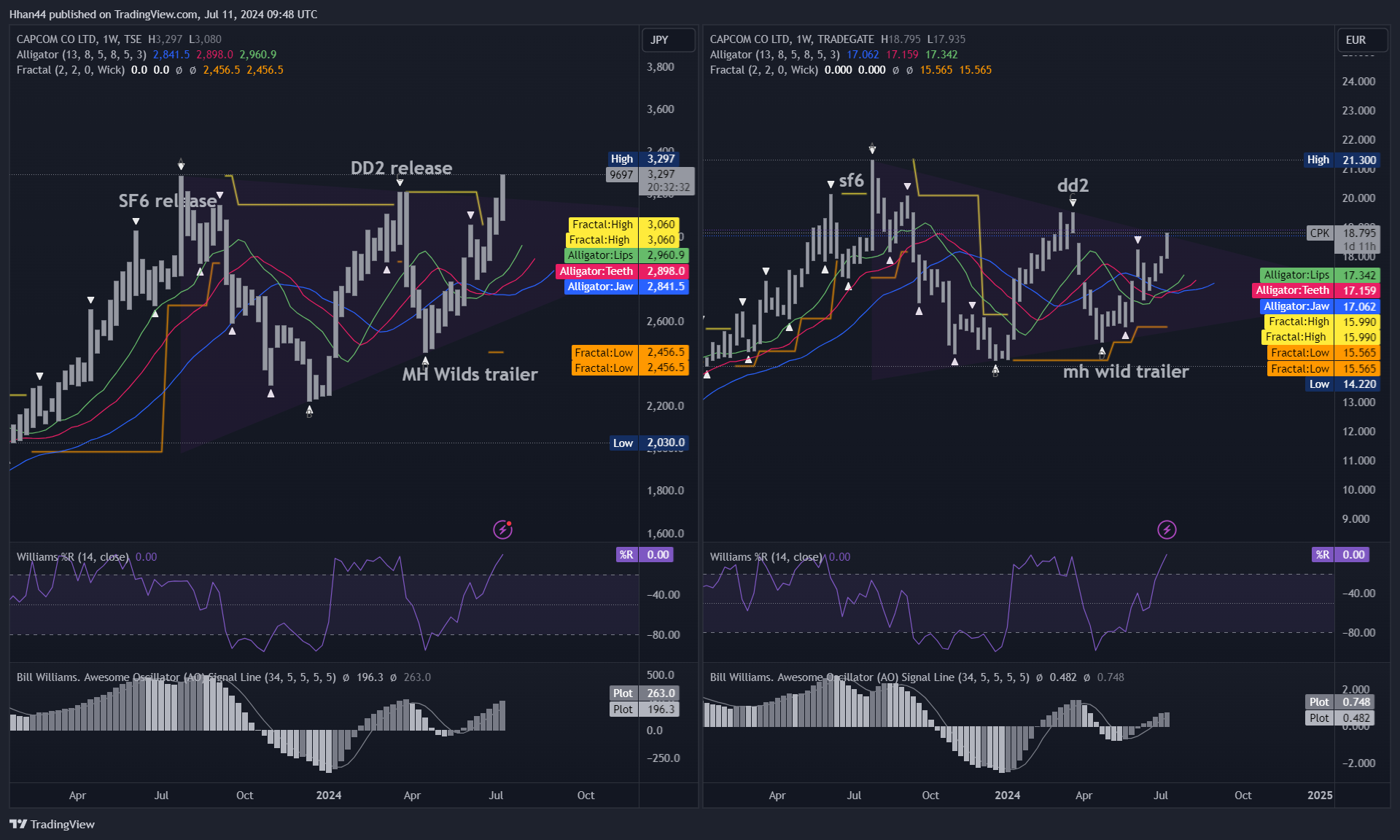Select the MH Wilds trailer annotation

[x=470, y=374]
